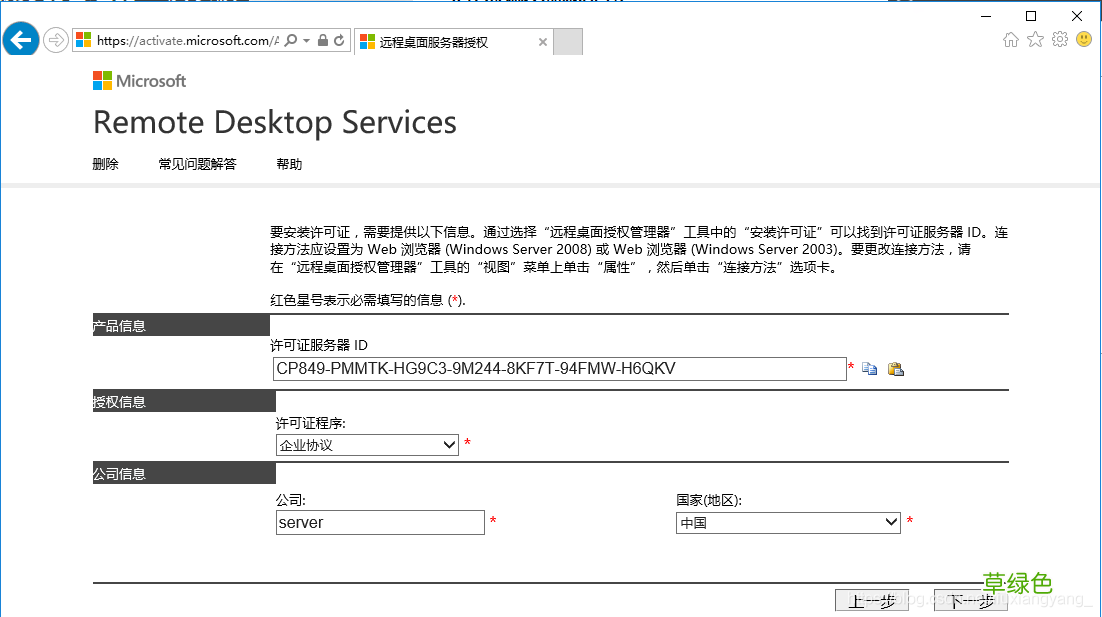Open browser settings via the gear icon
Viewport: 1102px width, 617px height.
point(1059,40)
